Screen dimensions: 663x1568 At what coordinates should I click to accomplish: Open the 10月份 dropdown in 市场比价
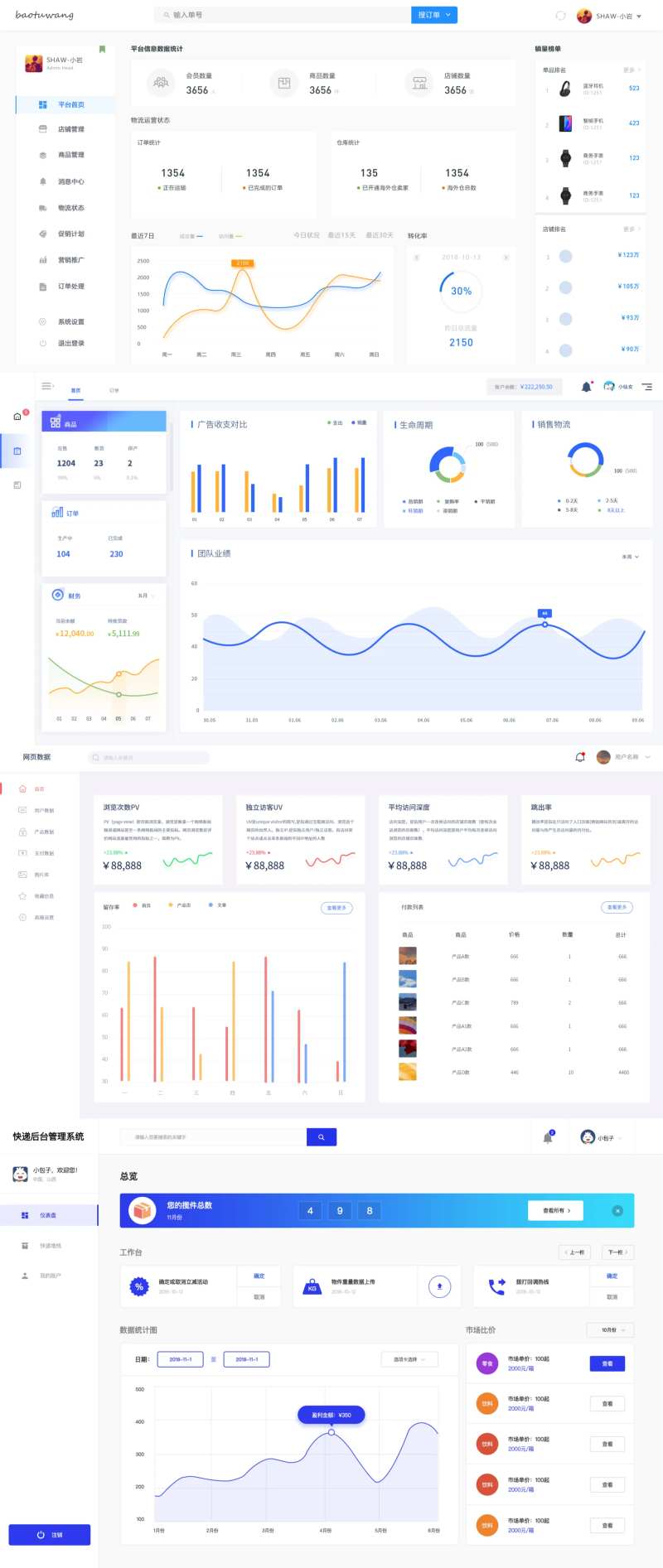[x=612, y=1329]
